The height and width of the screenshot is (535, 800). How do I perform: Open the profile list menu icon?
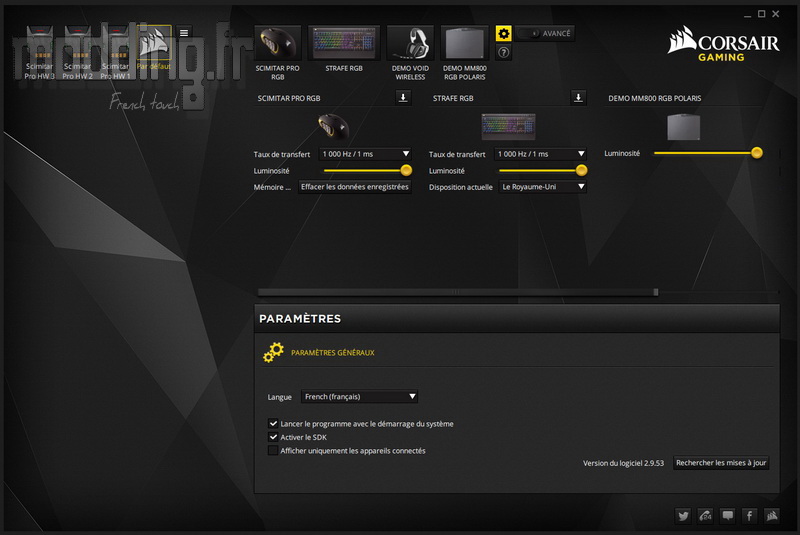[184, 33]
